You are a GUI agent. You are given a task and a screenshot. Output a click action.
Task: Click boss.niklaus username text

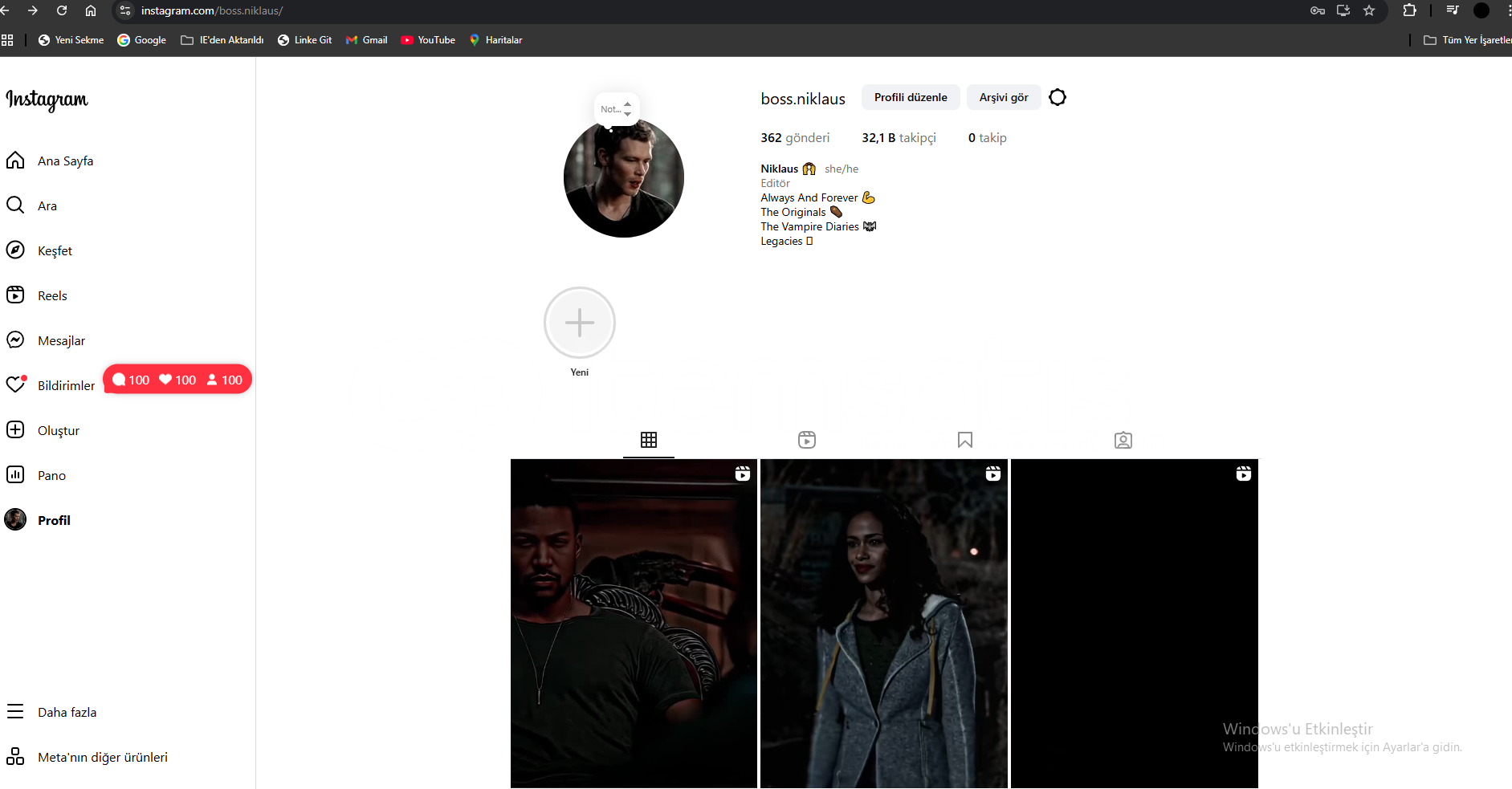pos(803,99)
